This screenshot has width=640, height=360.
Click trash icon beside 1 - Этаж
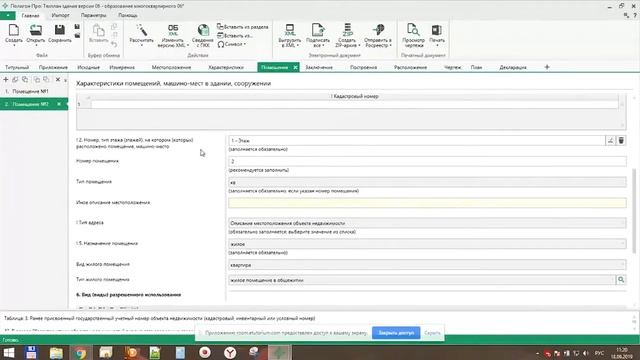(621, 140)
